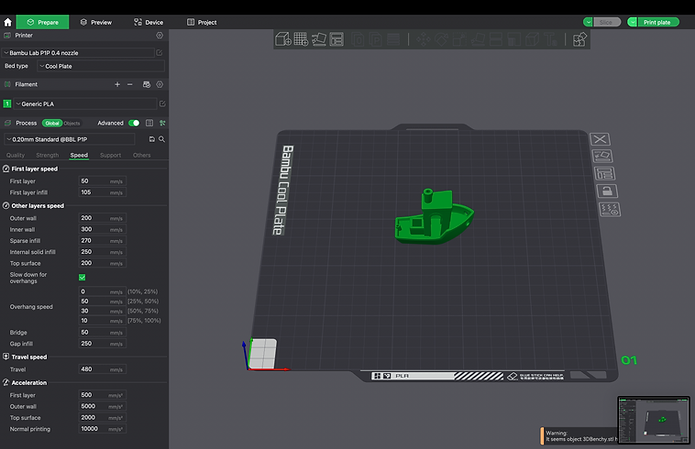
Task: Switch to the Project tab
Action: tap(202, 22)
